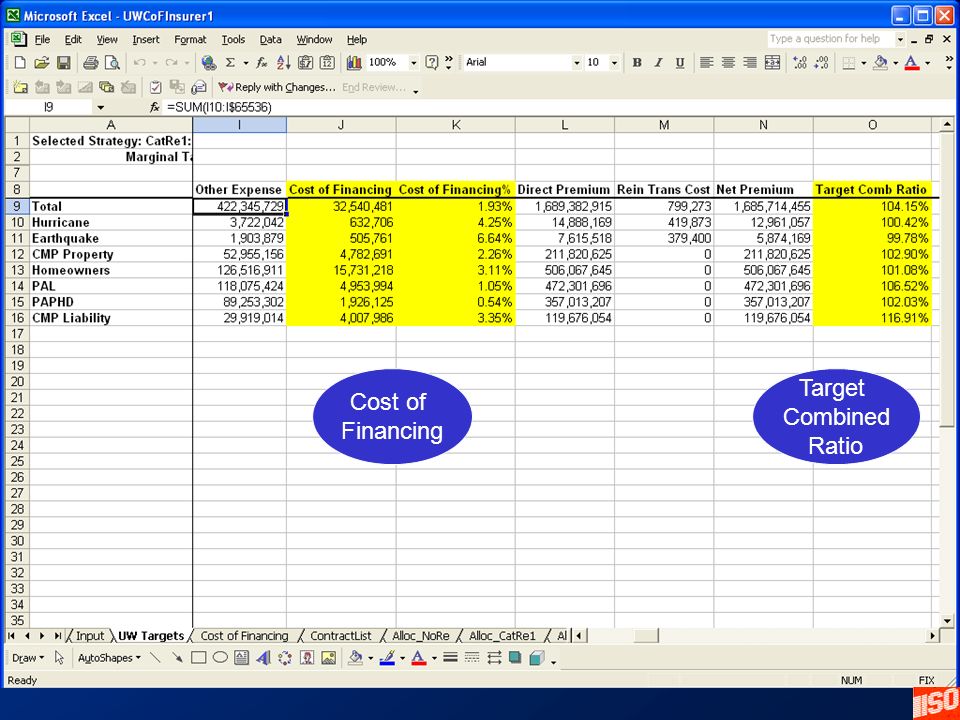Open Microsoft Excel Help question icon

432,62
